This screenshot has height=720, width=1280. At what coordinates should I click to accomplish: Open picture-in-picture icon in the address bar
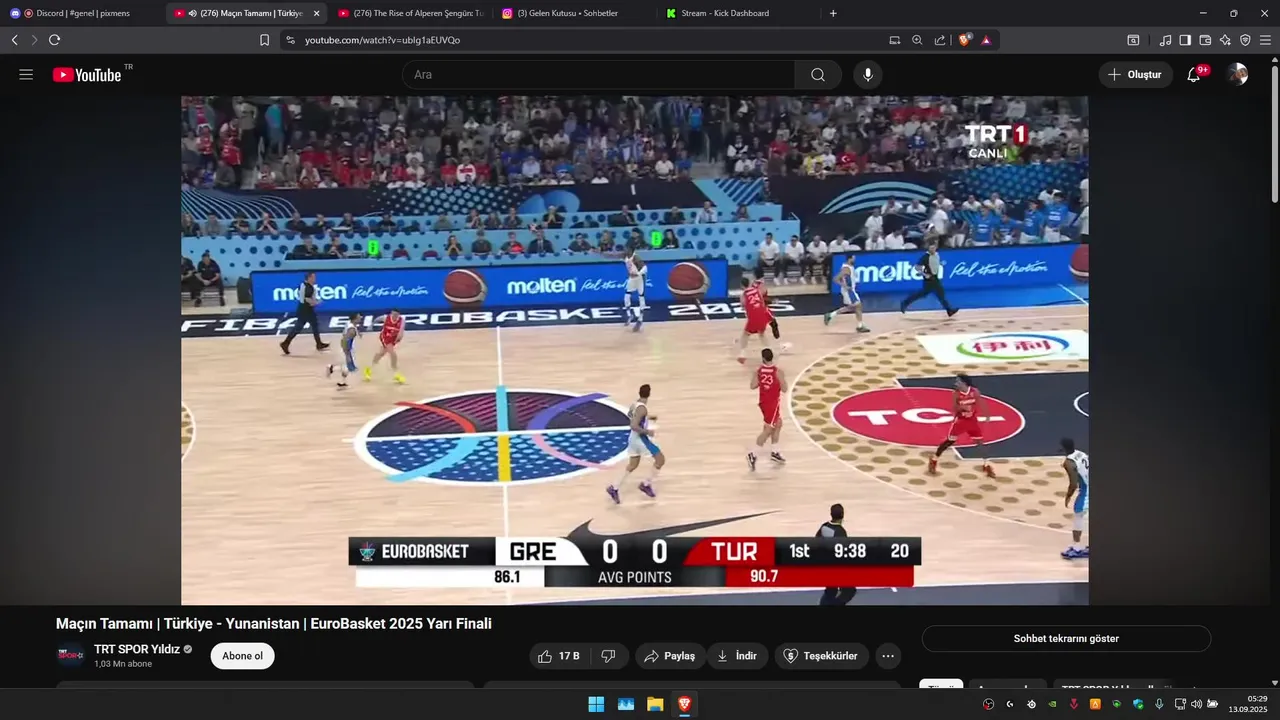pyautogui.click(x=895, y=40)
